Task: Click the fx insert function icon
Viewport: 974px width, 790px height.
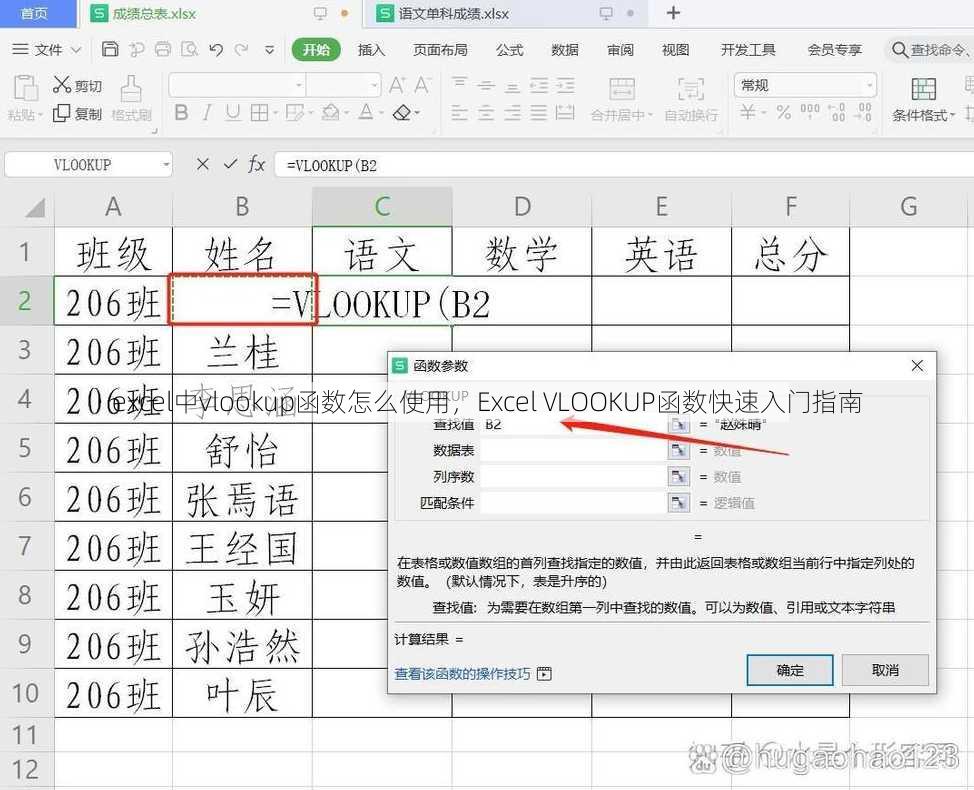Action: tap(257, 165)
